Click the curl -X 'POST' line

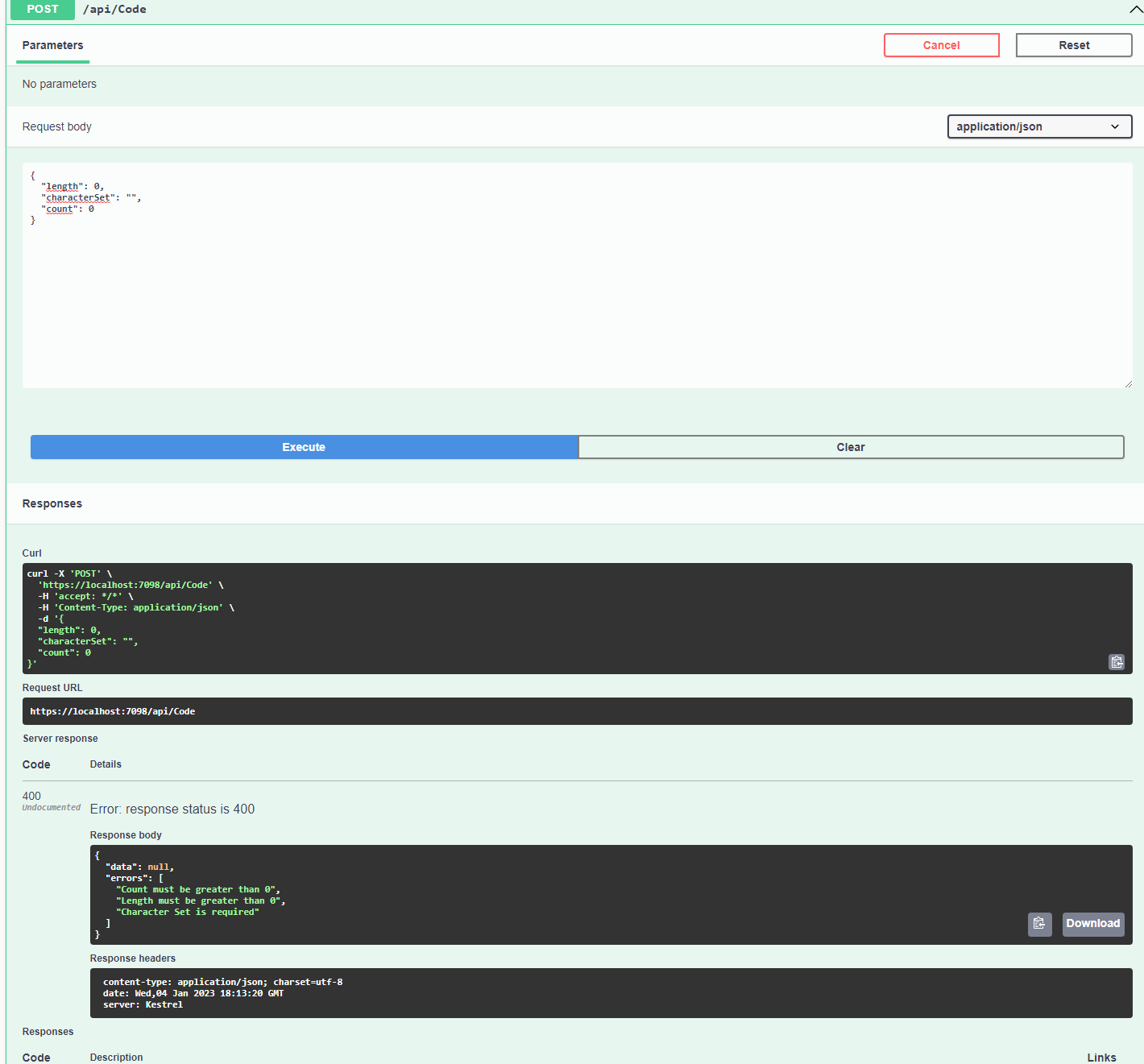pyautogui.click(x=69, y=574)
